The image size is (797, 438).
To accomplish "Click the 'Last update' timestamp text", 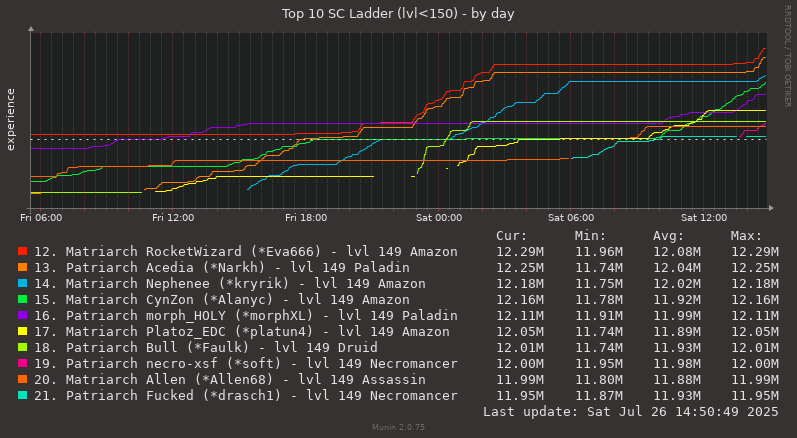I will [631, 412].
